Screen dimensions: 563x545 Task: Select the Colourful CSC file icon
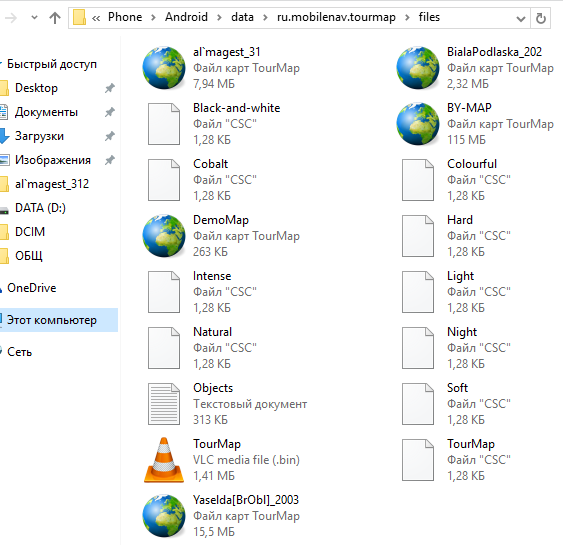[x=418, y=180]
